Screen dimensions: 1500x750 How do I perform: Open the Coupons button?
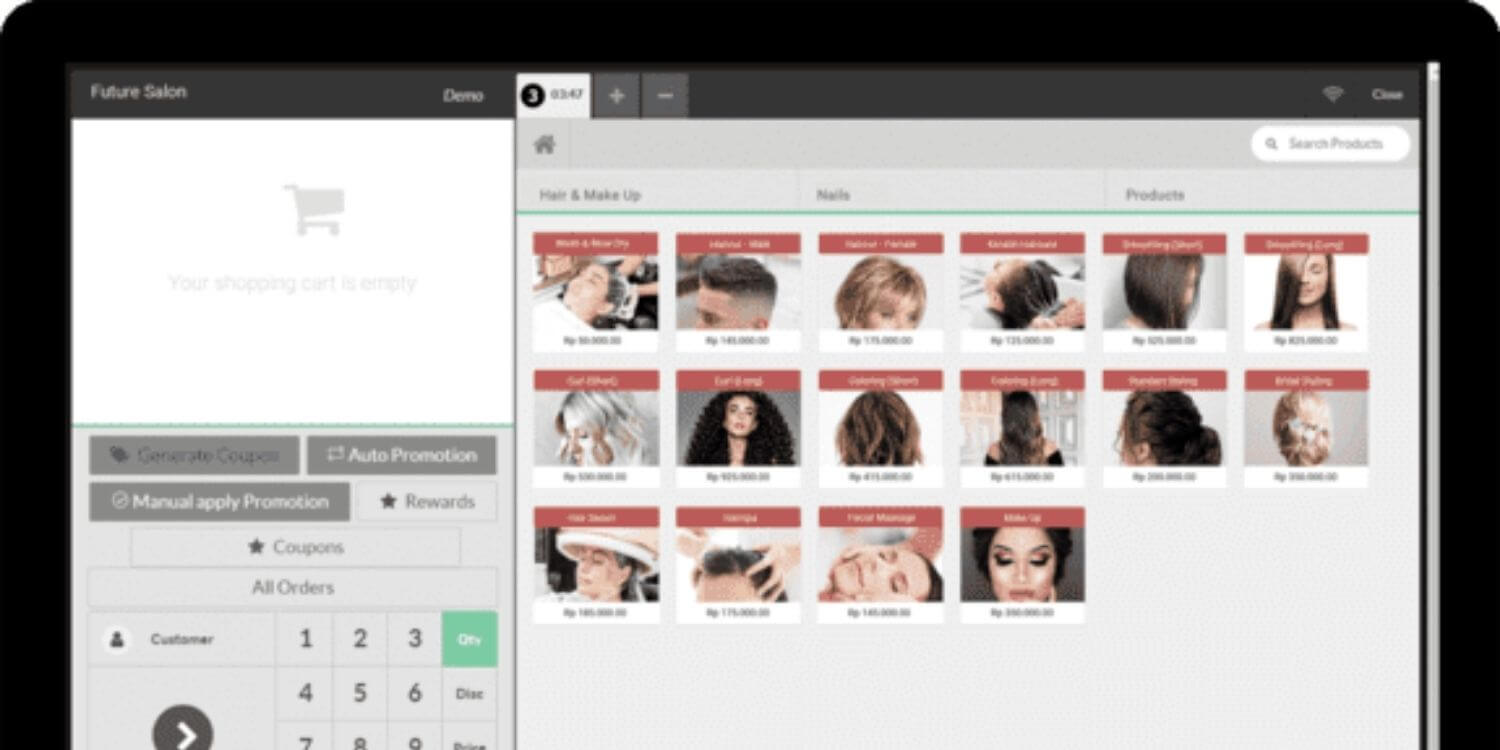(x=295, y=547)
